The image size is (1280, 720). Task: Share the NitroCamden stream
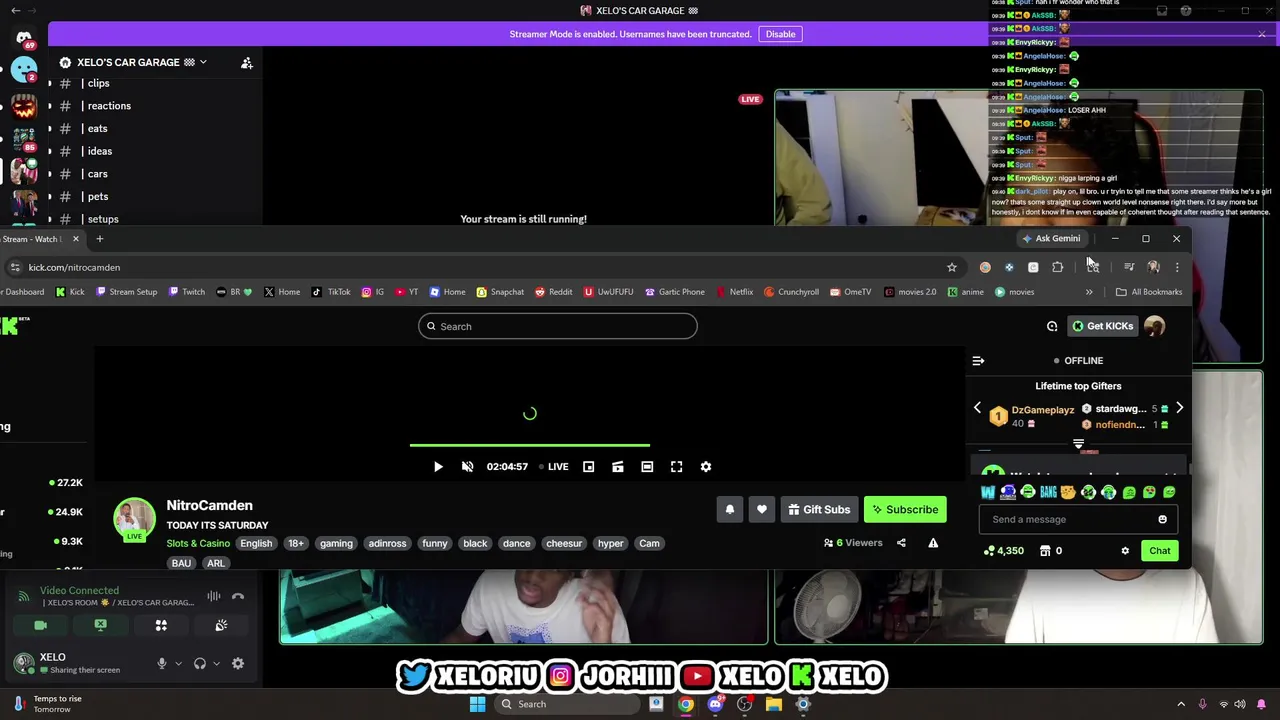tap(901, 543)
